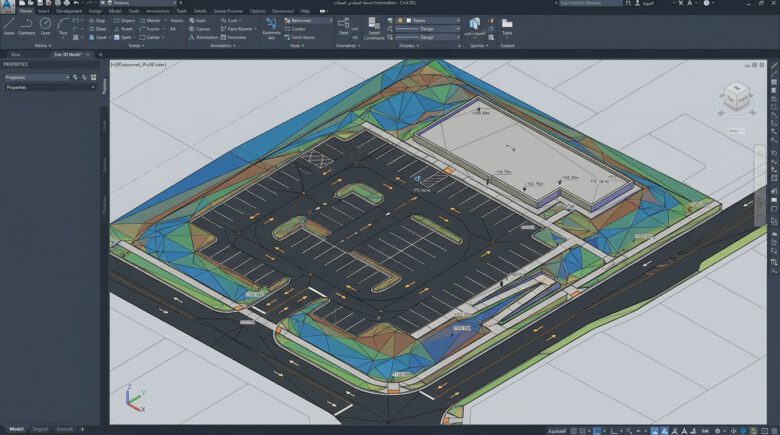Image resolution: width=780 pixels, height=435 pixels.
Task: Add a new layout with the plus button
Action: click(82, 429)
